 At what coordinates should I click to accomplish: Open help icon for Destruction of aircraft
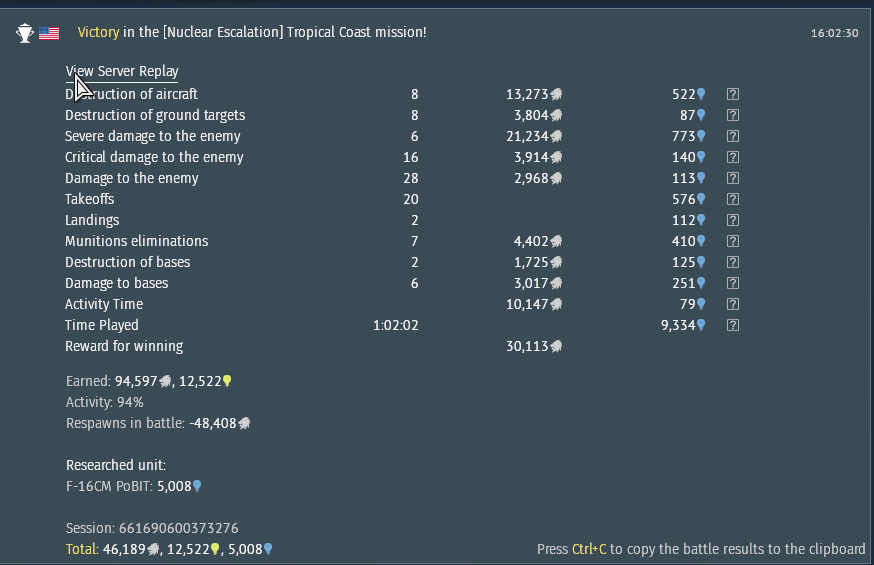(x=733, y=94)
